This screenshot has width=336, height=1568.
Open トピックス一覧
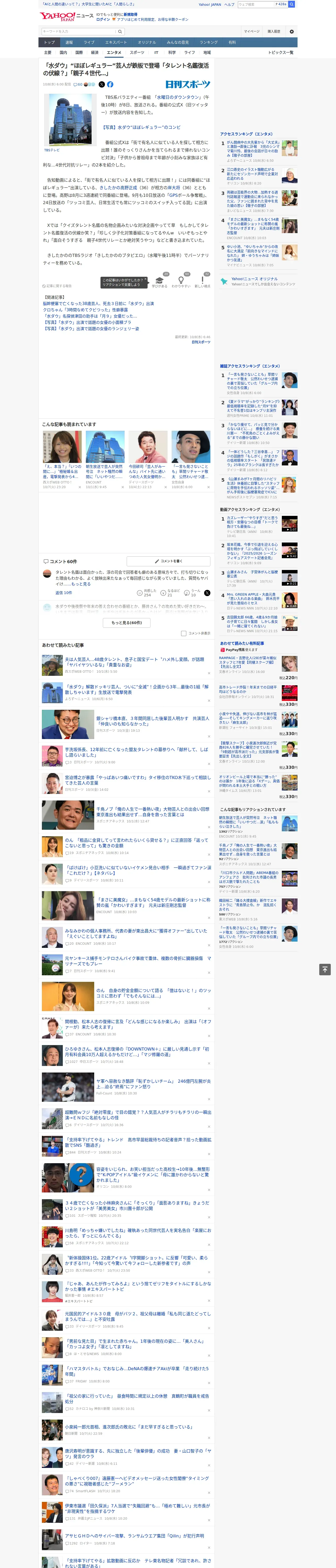281,52
